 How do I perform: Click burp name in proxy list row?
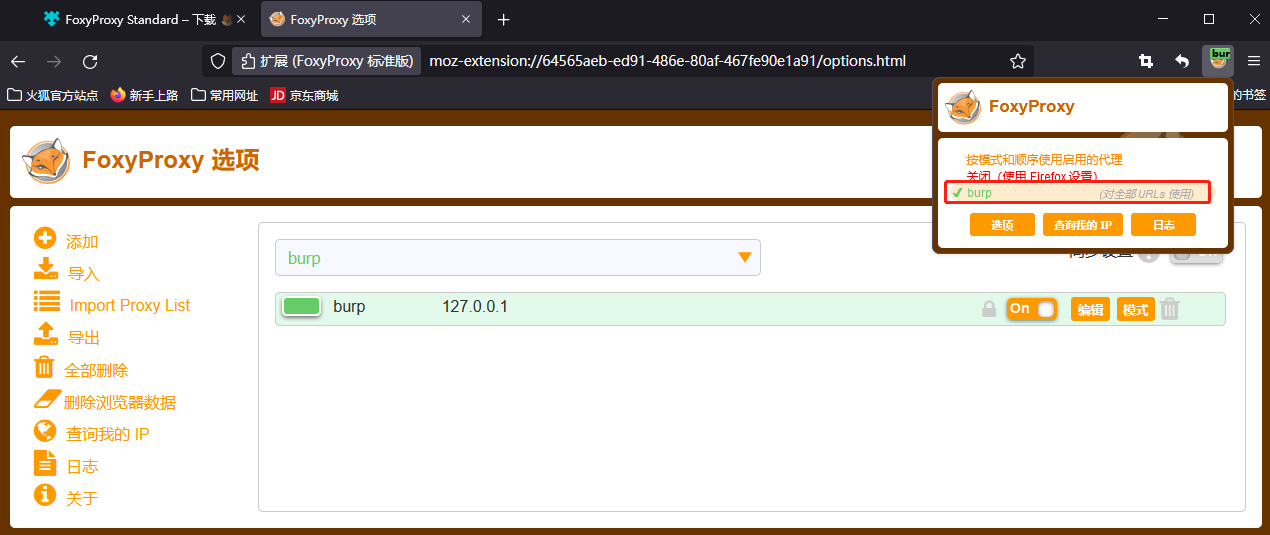point(349,307)
